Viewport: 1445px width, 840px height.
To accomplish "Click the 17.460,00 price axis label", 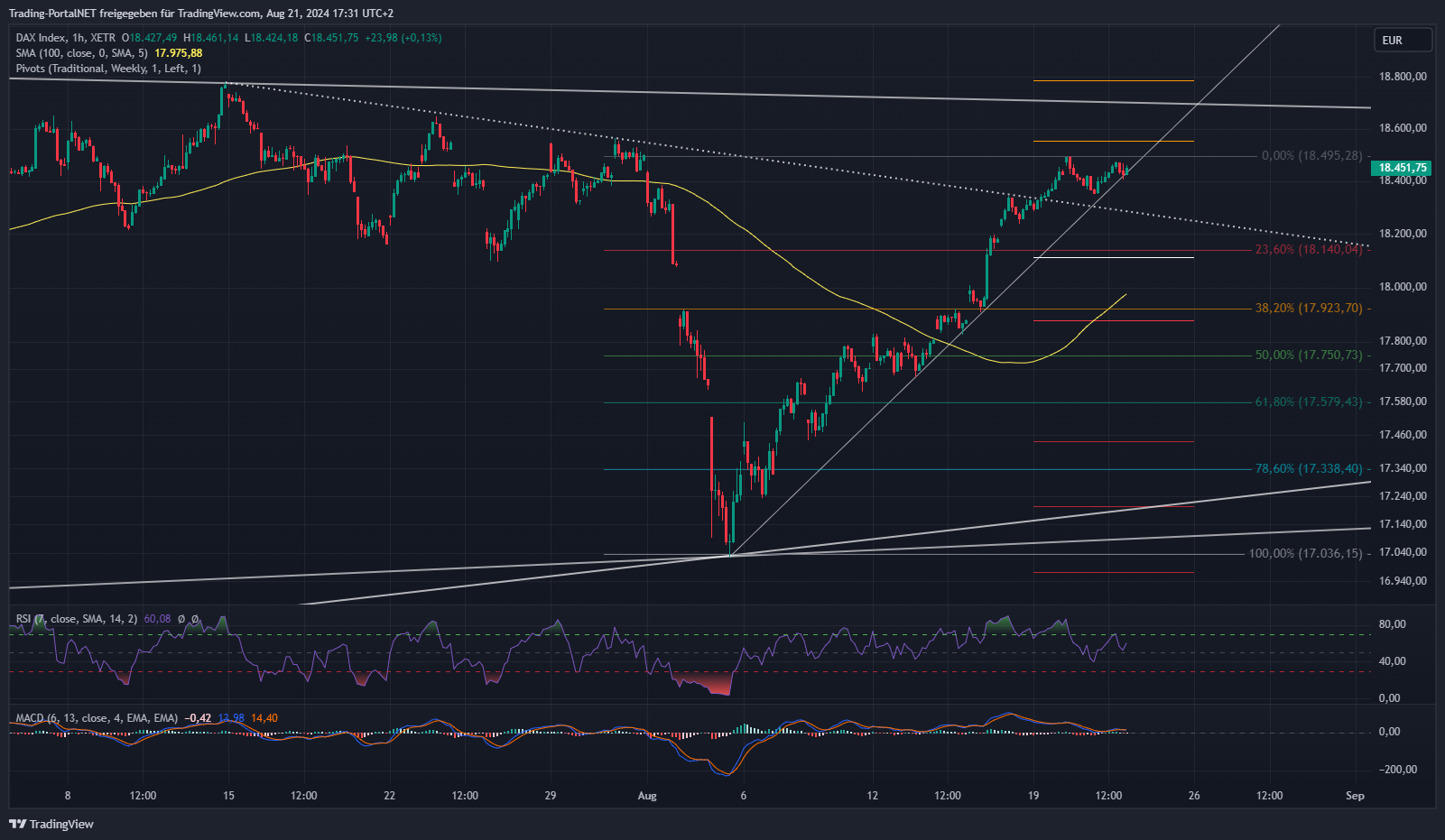I will click(x=1403, y=435).
